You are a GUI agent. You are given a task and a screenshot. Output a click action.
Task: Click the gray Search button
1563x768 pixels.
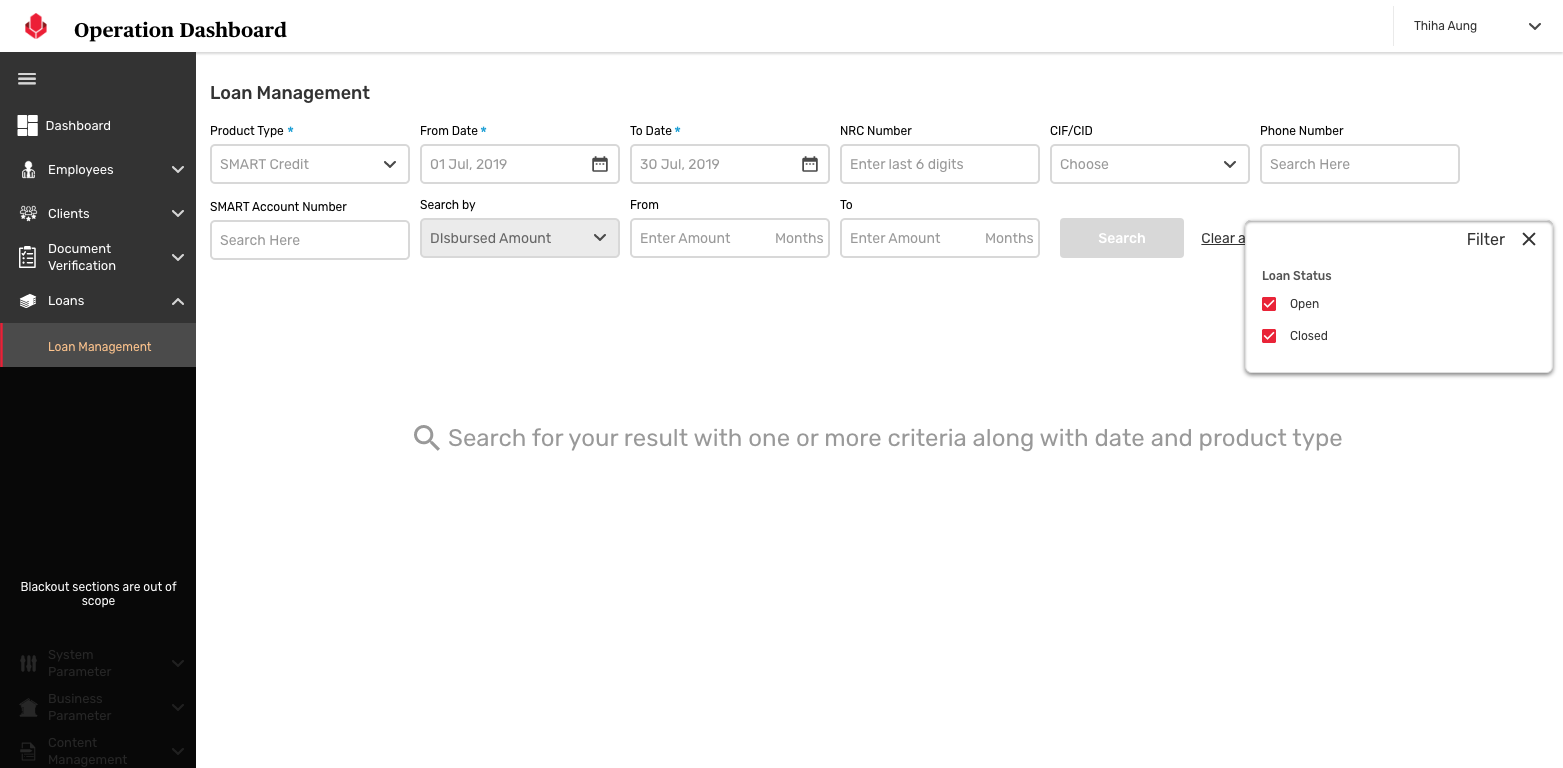click(x=1122, y=238)
